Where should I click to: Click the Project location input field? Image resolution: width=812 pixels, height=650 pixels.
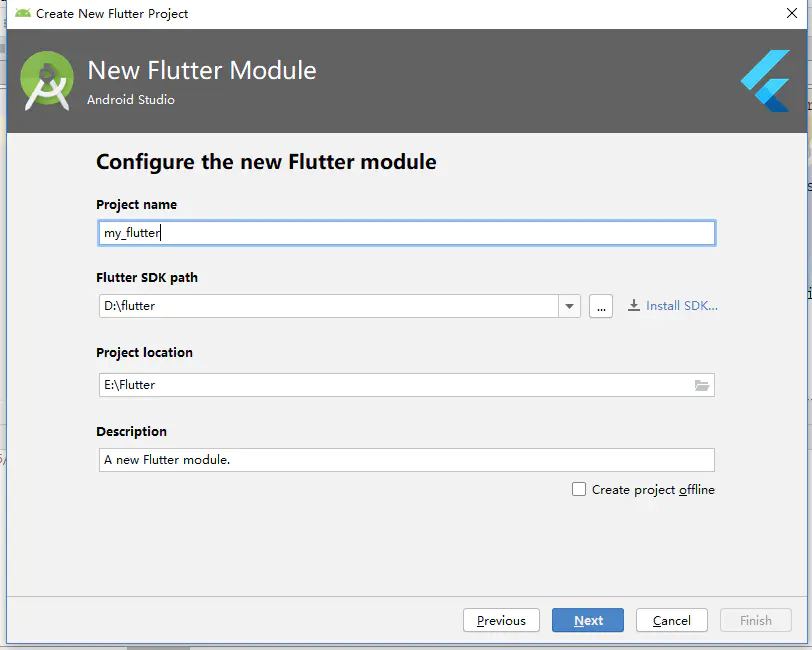pyautogui.click(x=407, y=385)
